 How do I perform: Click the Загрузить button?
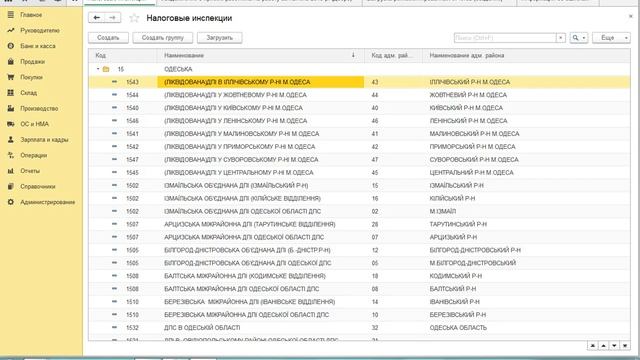point(220,38)
